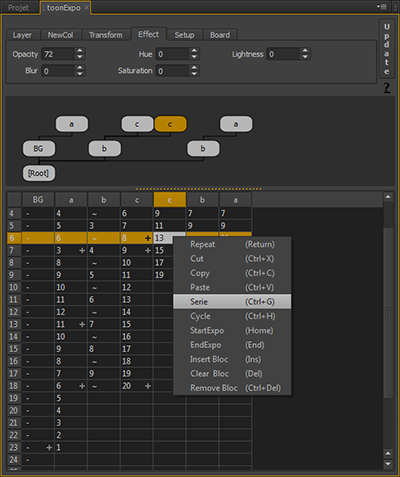This screenshot has height=477, width=400.
Task: Select the orange c node in graph
Action: (x=170, y=124)
